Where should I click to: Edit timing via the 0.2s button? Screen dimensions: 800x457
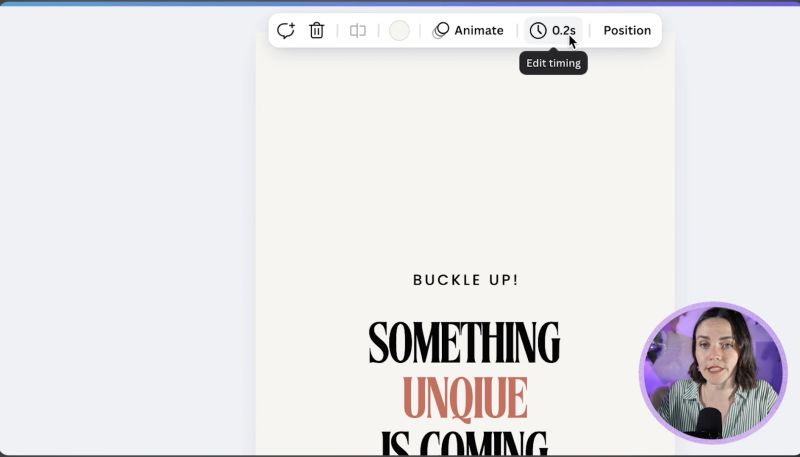pyautogui.click(x=553, y=31)
